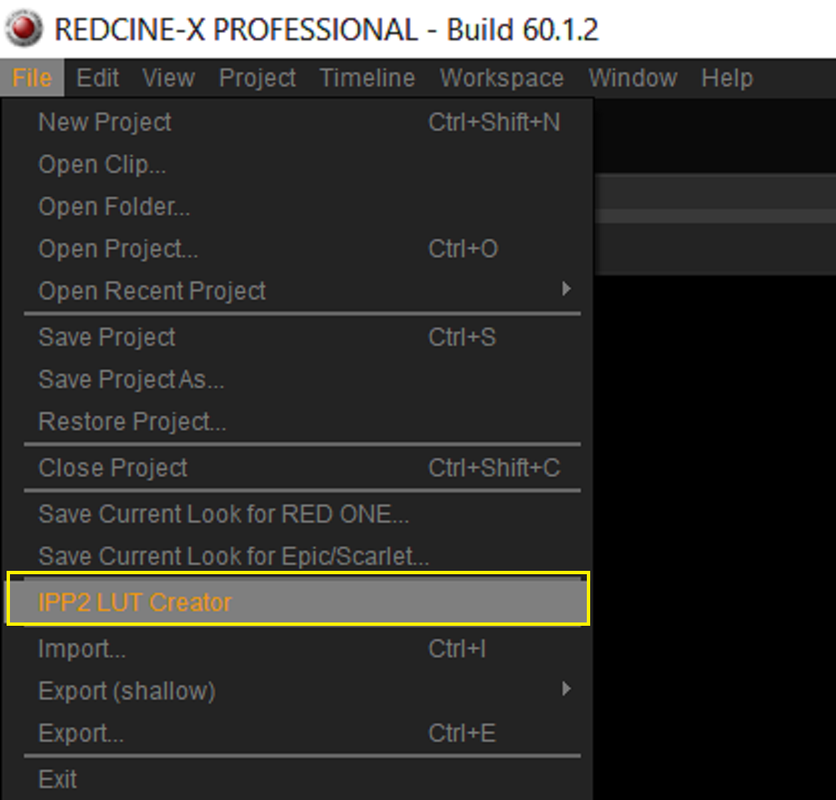
Task: Choose Open Project... menu entry
Action: click(299, 249)
